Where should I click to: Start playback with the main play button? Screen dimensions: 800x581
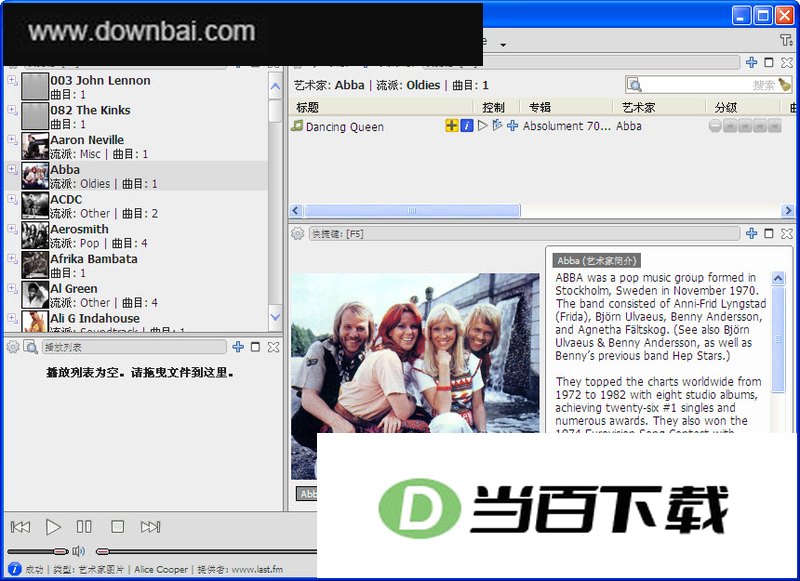click(53, 526)
